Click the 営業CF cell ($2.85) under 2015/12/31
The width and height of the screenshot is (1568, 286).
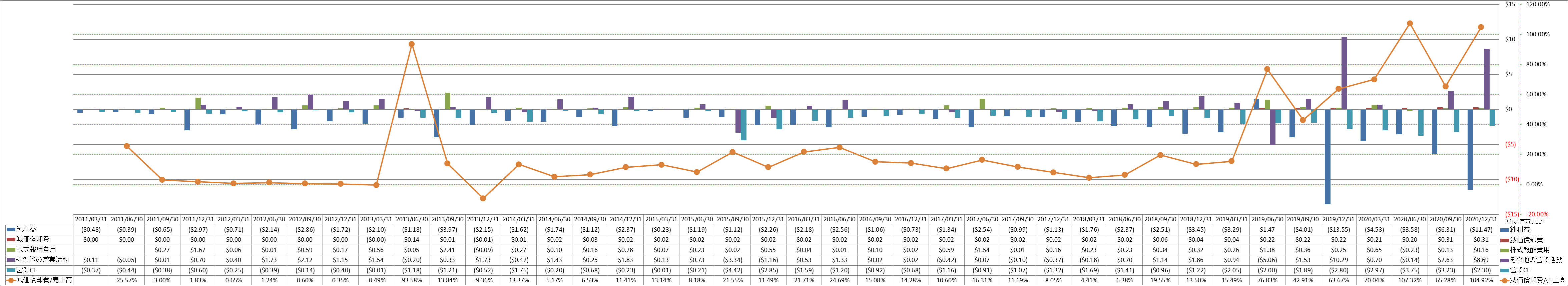pyautogui.click(x=768, y=270)
